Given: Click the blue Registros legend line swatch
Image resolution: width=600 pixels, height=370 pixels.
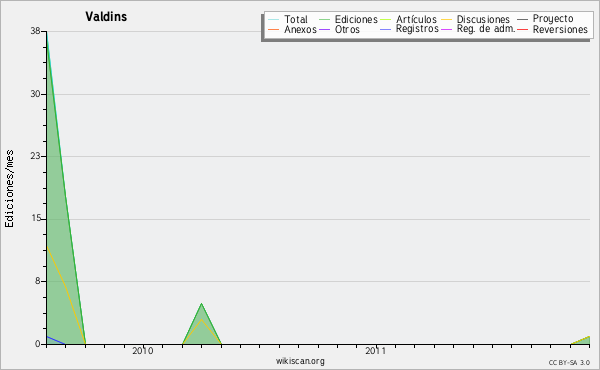Looking at the screenshot, I should [385, 30].
